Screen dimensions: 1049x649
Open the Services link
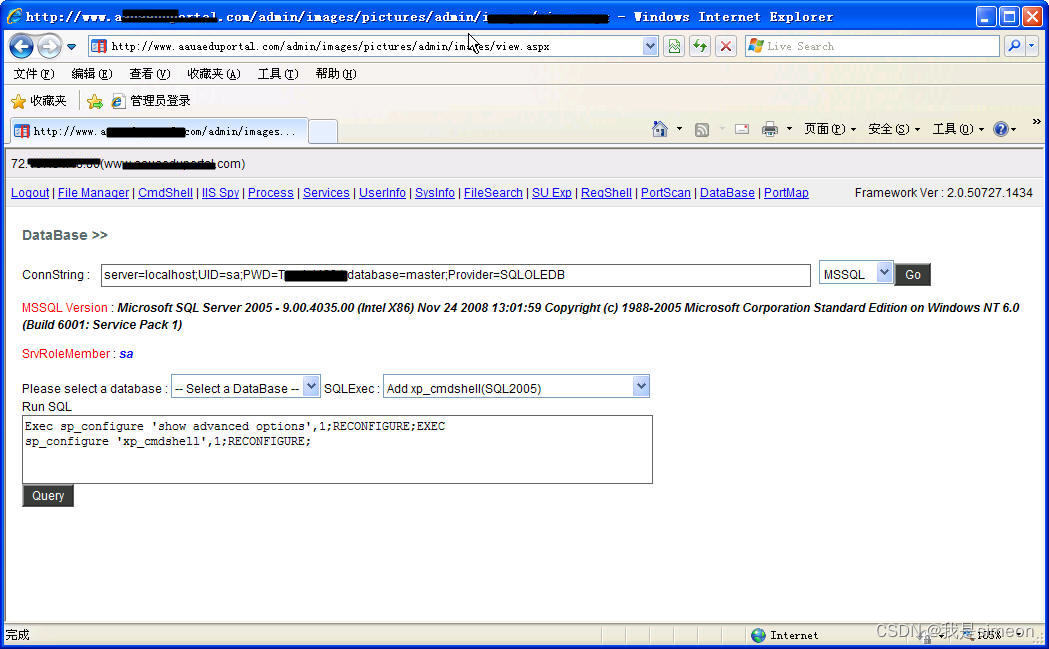pyautogui.click(x=326, y=193)
